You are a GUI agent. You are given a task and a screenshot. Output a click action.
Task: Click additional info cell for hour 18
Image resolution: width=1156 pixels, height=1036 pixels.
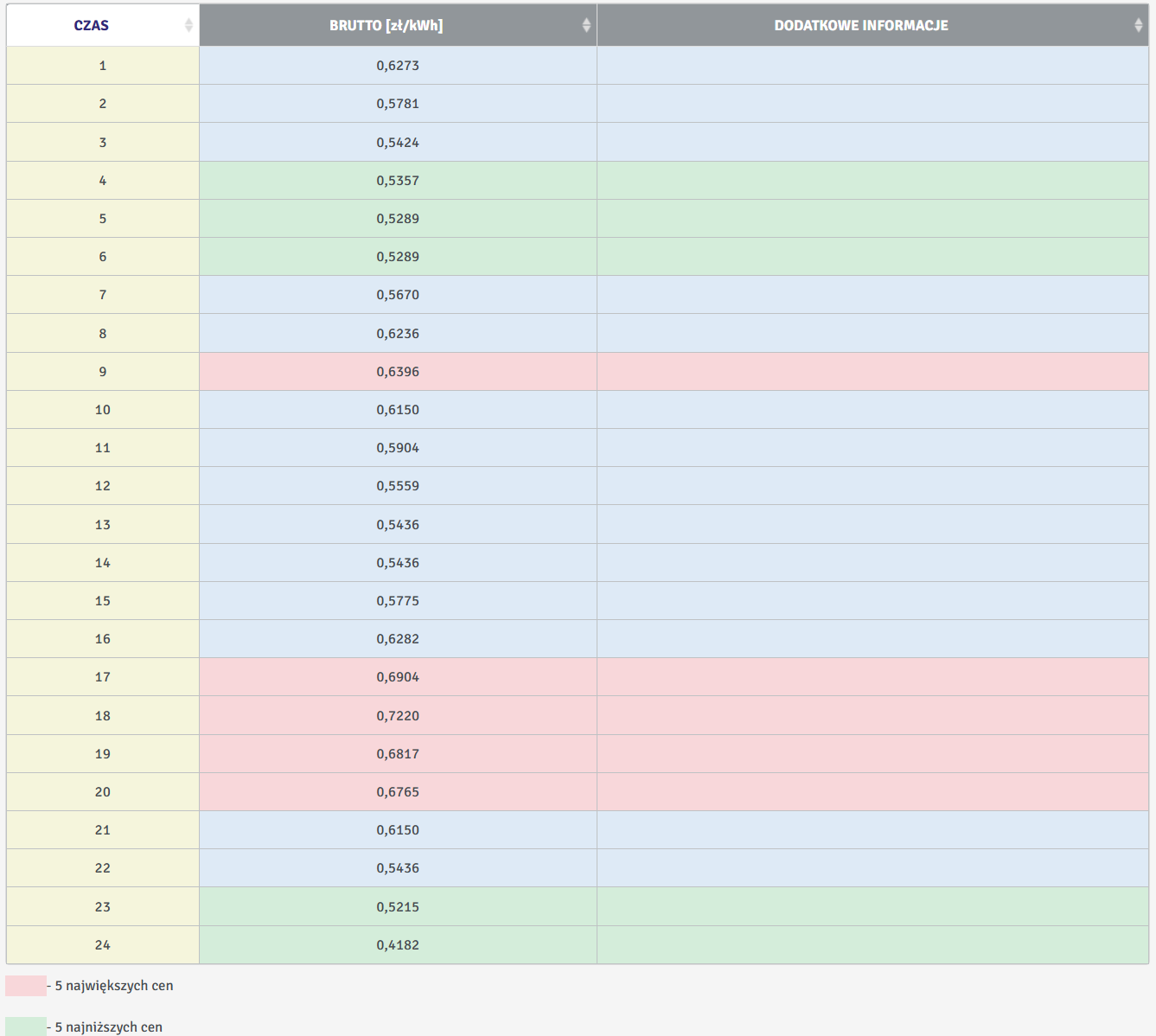click(872, 716)
